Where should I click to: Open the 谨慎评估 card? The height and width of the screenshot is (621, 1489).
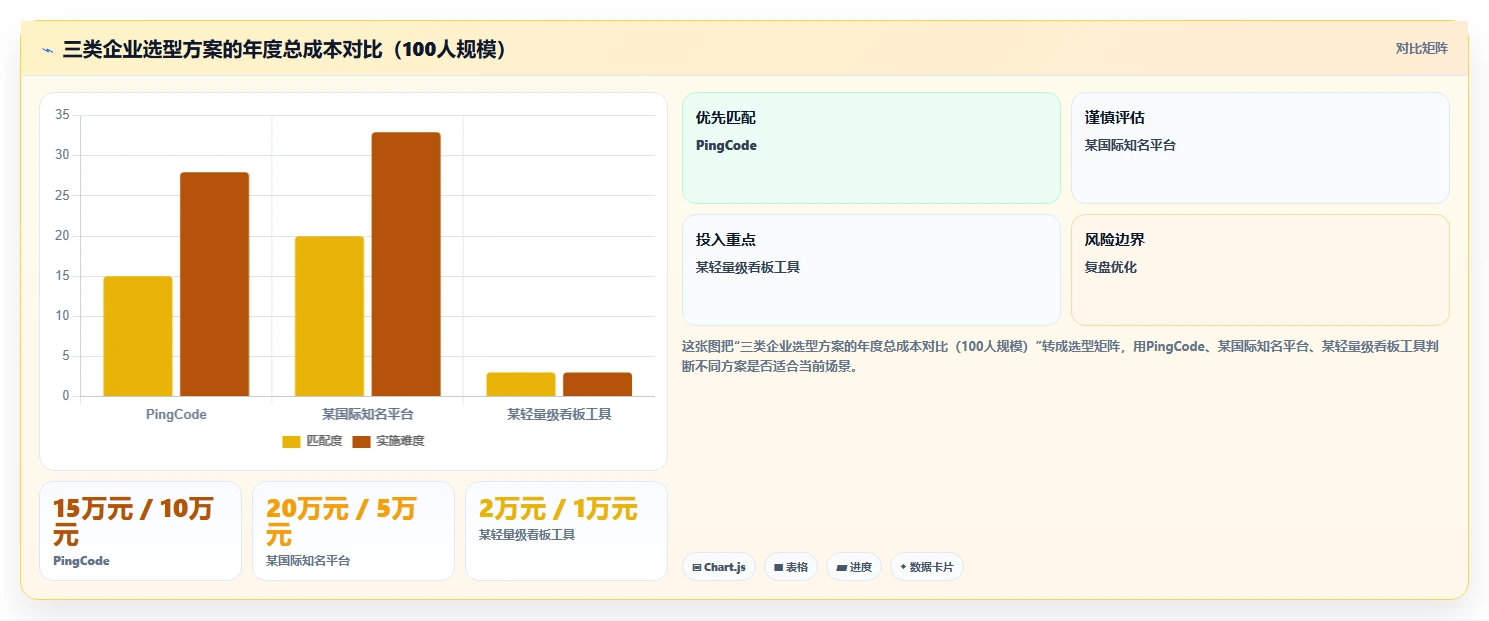coord(1260,148)
